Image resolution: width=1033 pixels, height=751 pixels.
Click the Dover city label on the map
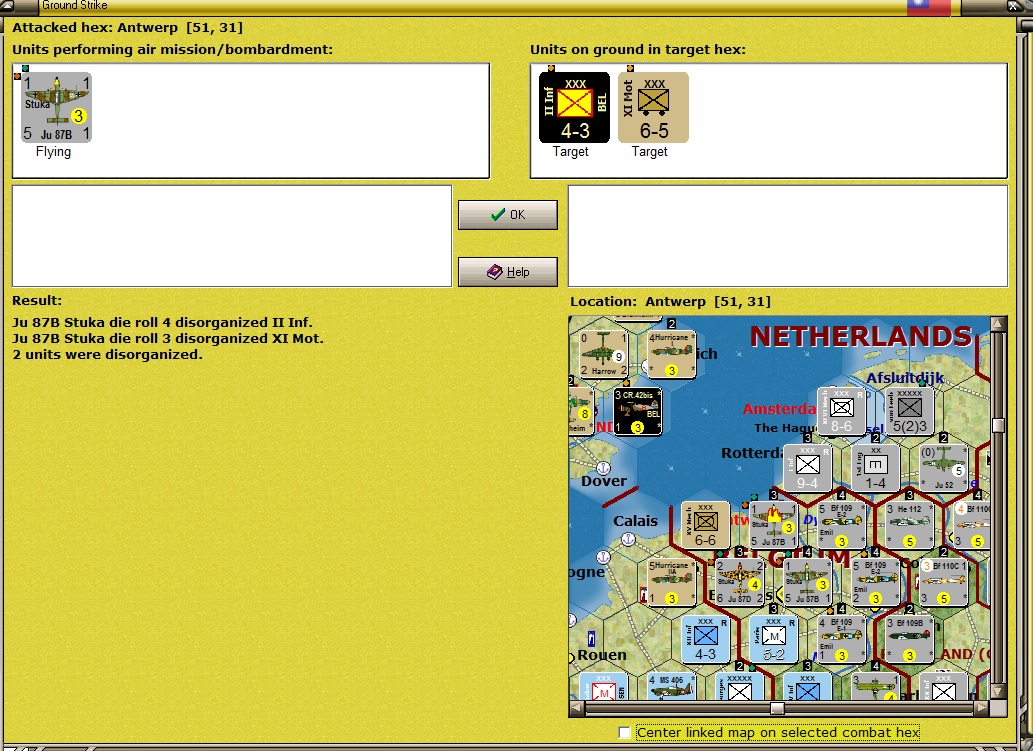pos(604,481)
